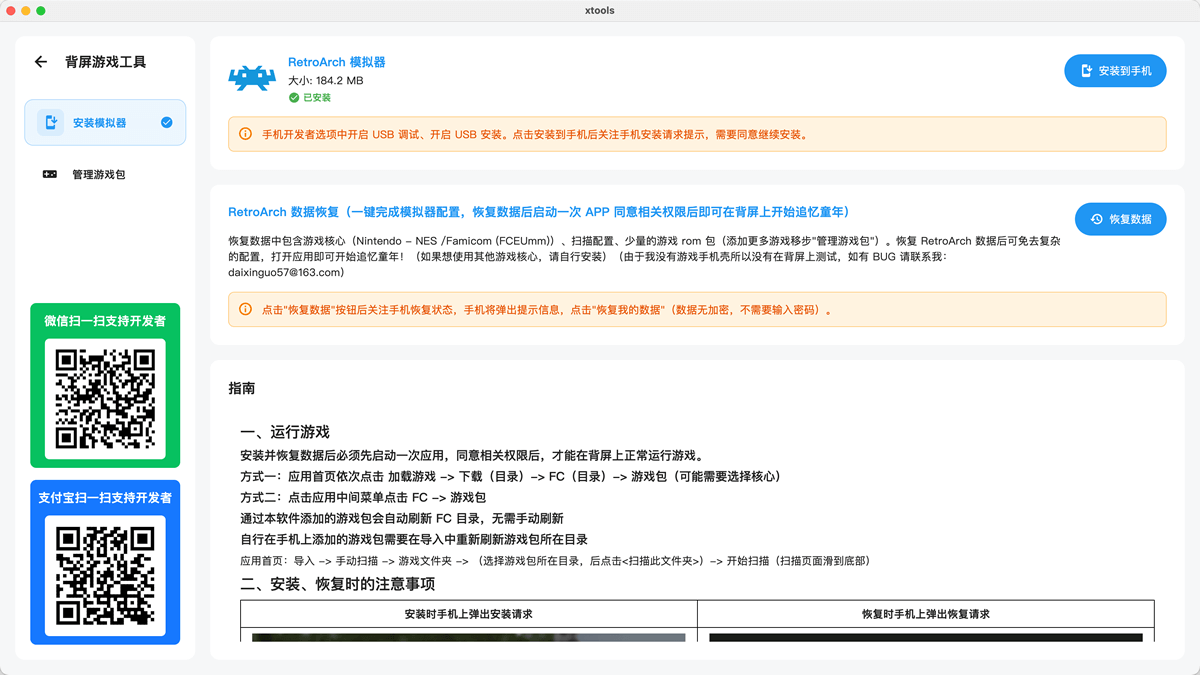
Task: Click the 恢复时手机上弹出恢复请求 table header
Action: (925, 614)
